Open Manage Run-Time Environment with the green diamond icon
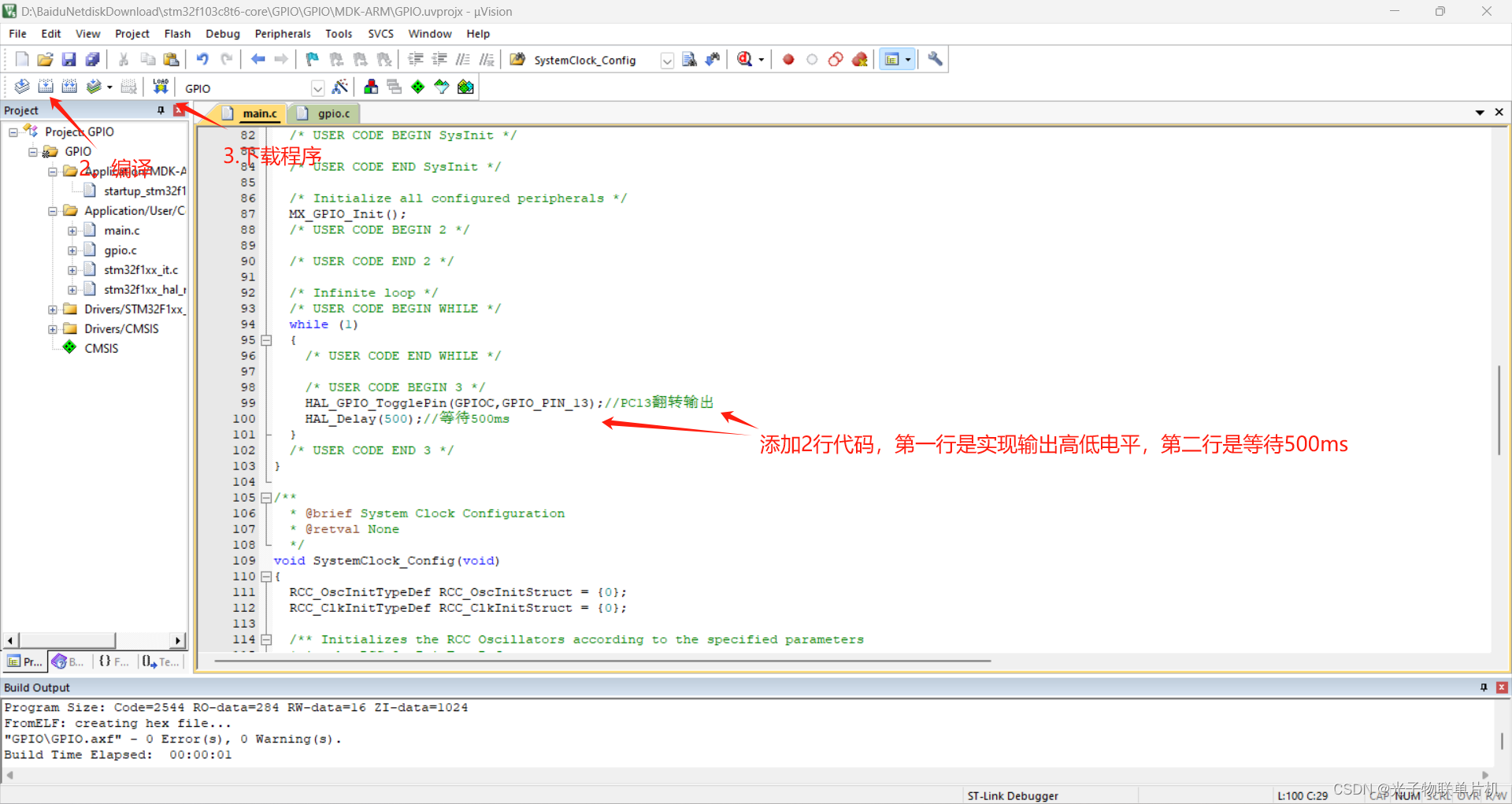This screenshot has height=804, width=1512. click(418, 87)
